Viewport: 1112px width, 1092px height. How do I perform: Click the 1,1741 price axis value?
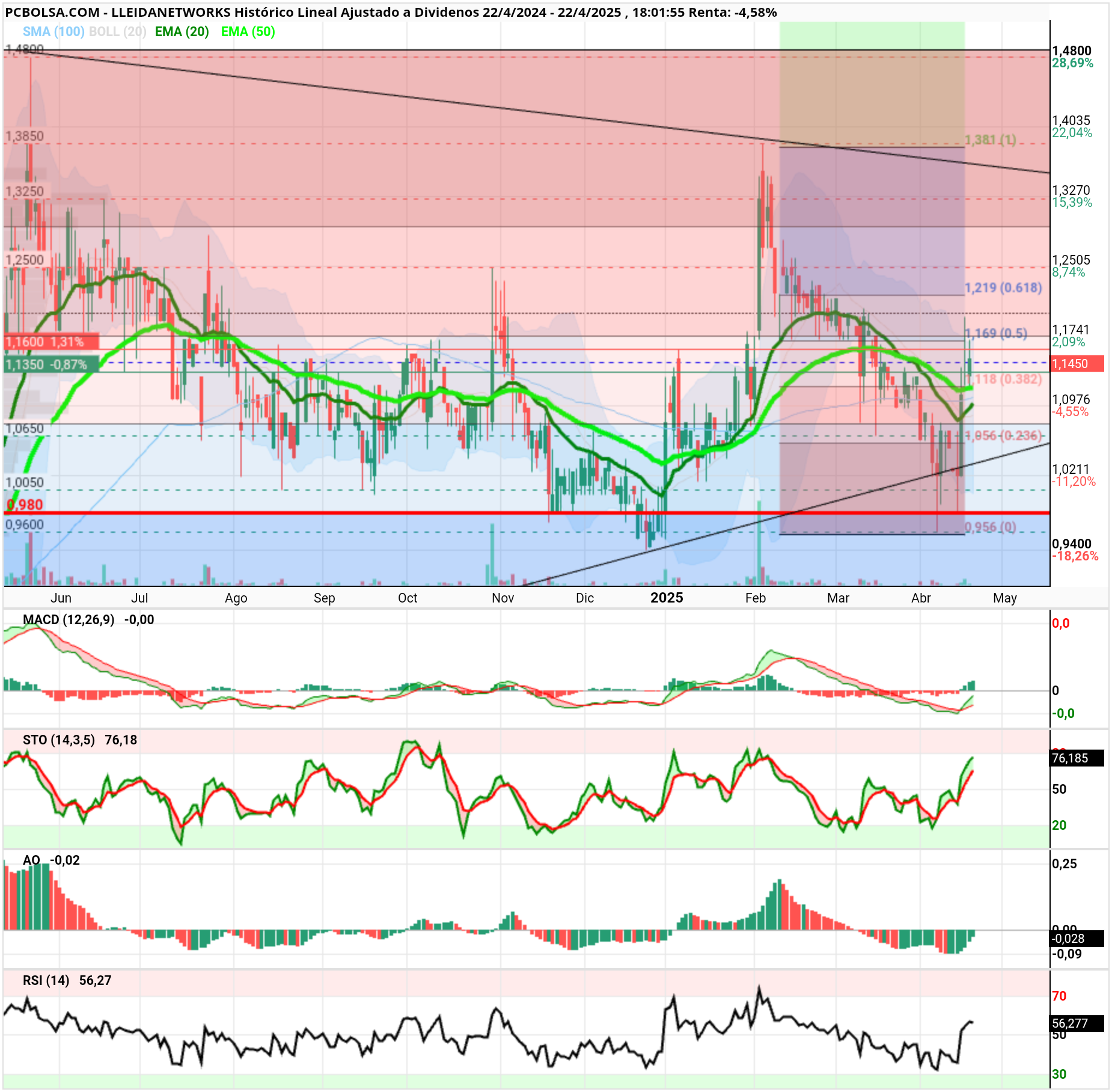pos(1071,330)
